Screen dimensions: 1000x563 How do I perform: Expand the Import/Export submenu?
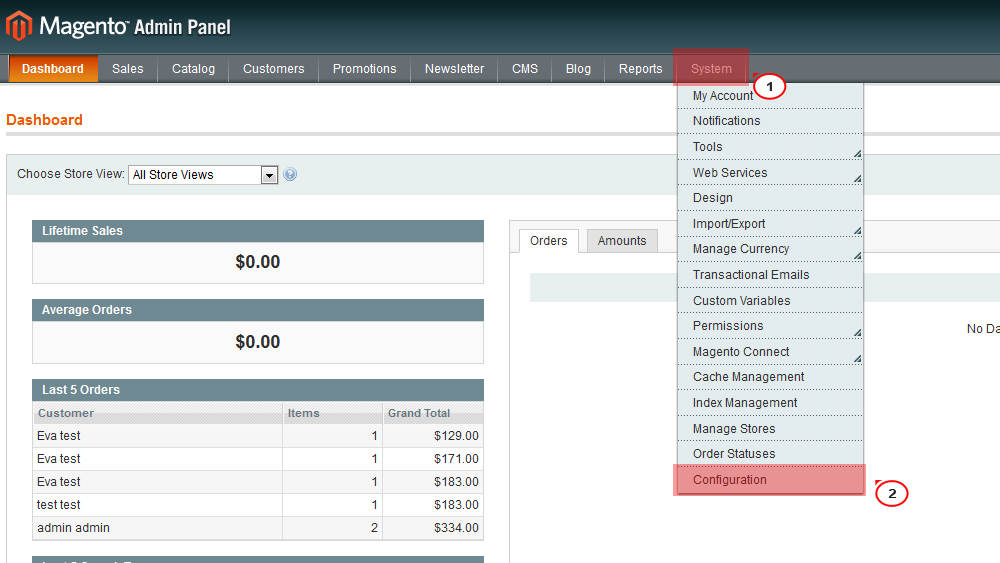pyautogui.click(x=858, y=231)
